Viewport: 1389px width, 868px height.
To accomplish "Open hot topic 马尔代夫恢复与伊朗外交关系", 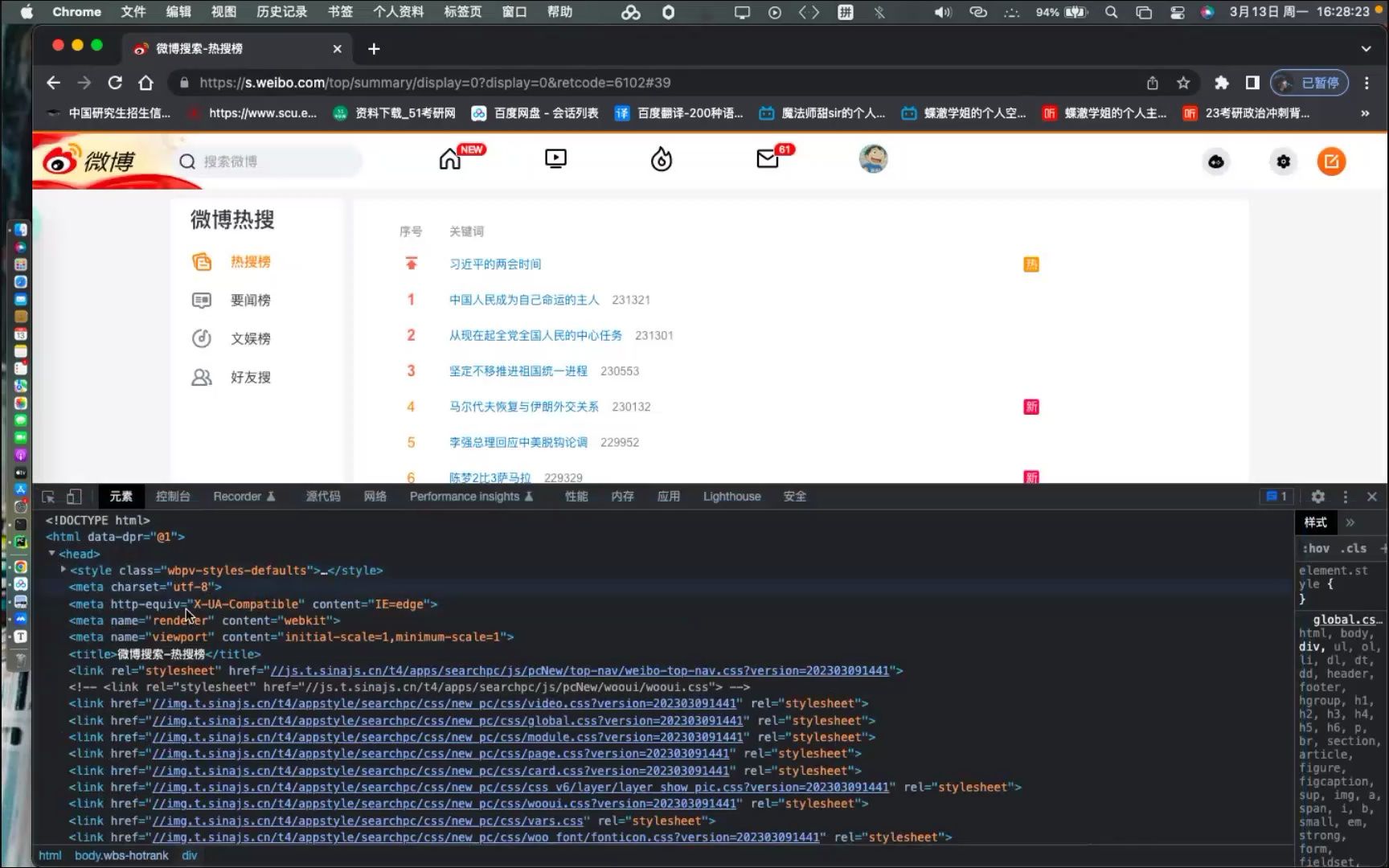I will pyautogui.click(x=524, y=407).
